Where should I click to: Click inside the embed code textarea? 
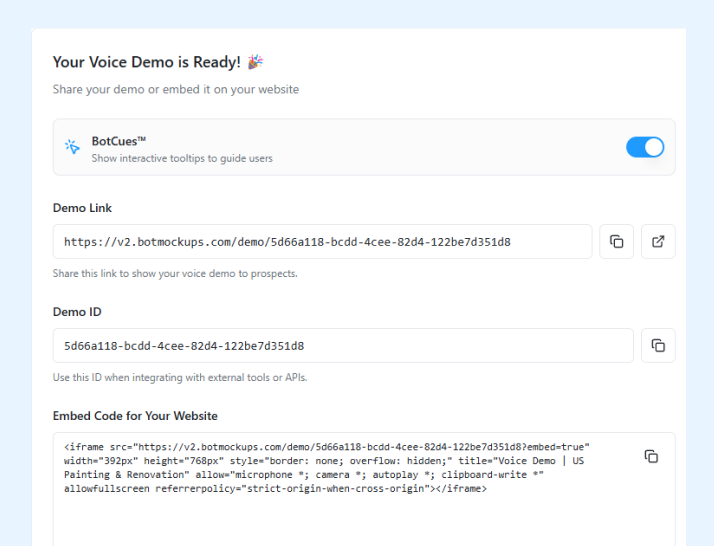tap(364, 489)
